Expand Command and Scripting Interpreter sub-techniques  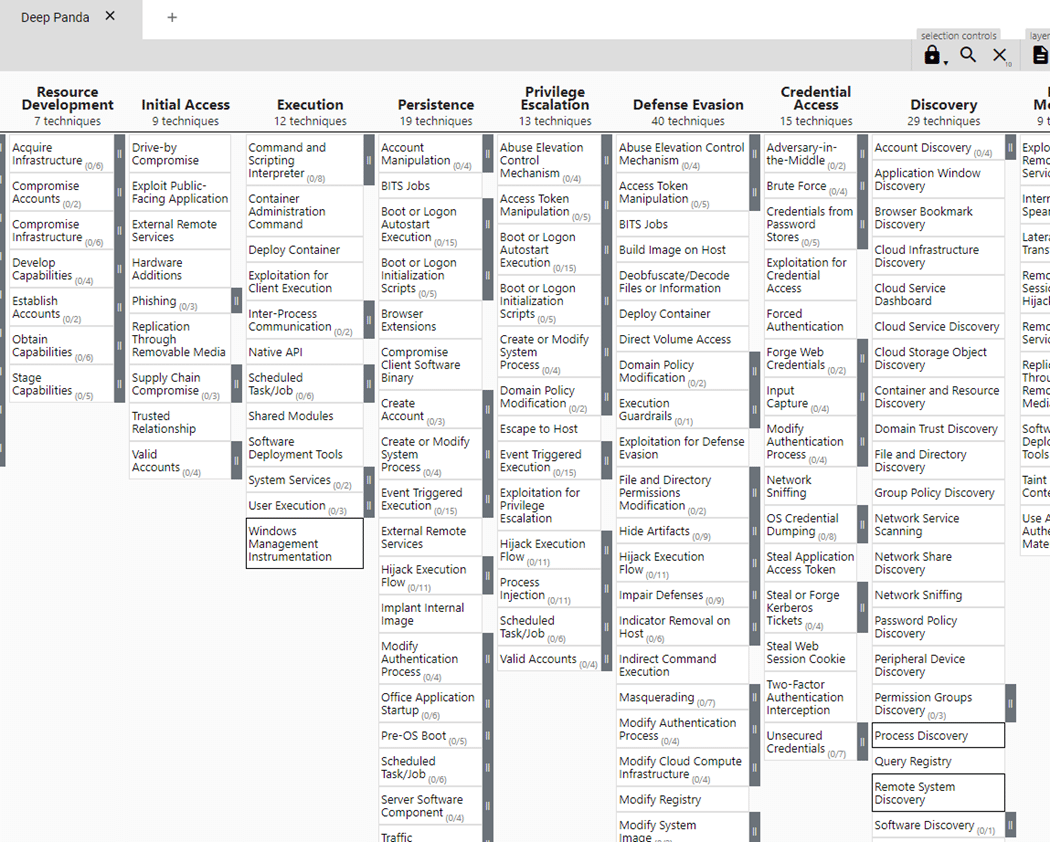368,160
